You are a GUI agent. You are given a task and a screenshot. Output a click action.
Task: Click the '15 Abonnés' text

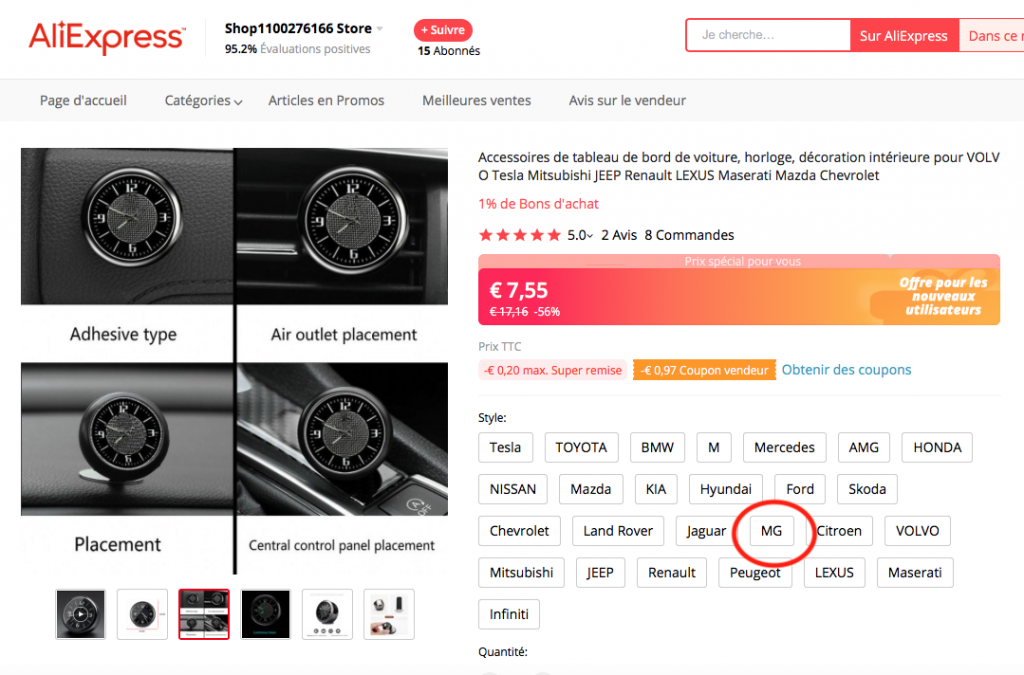pyautogui.click(x=449, y=51)
